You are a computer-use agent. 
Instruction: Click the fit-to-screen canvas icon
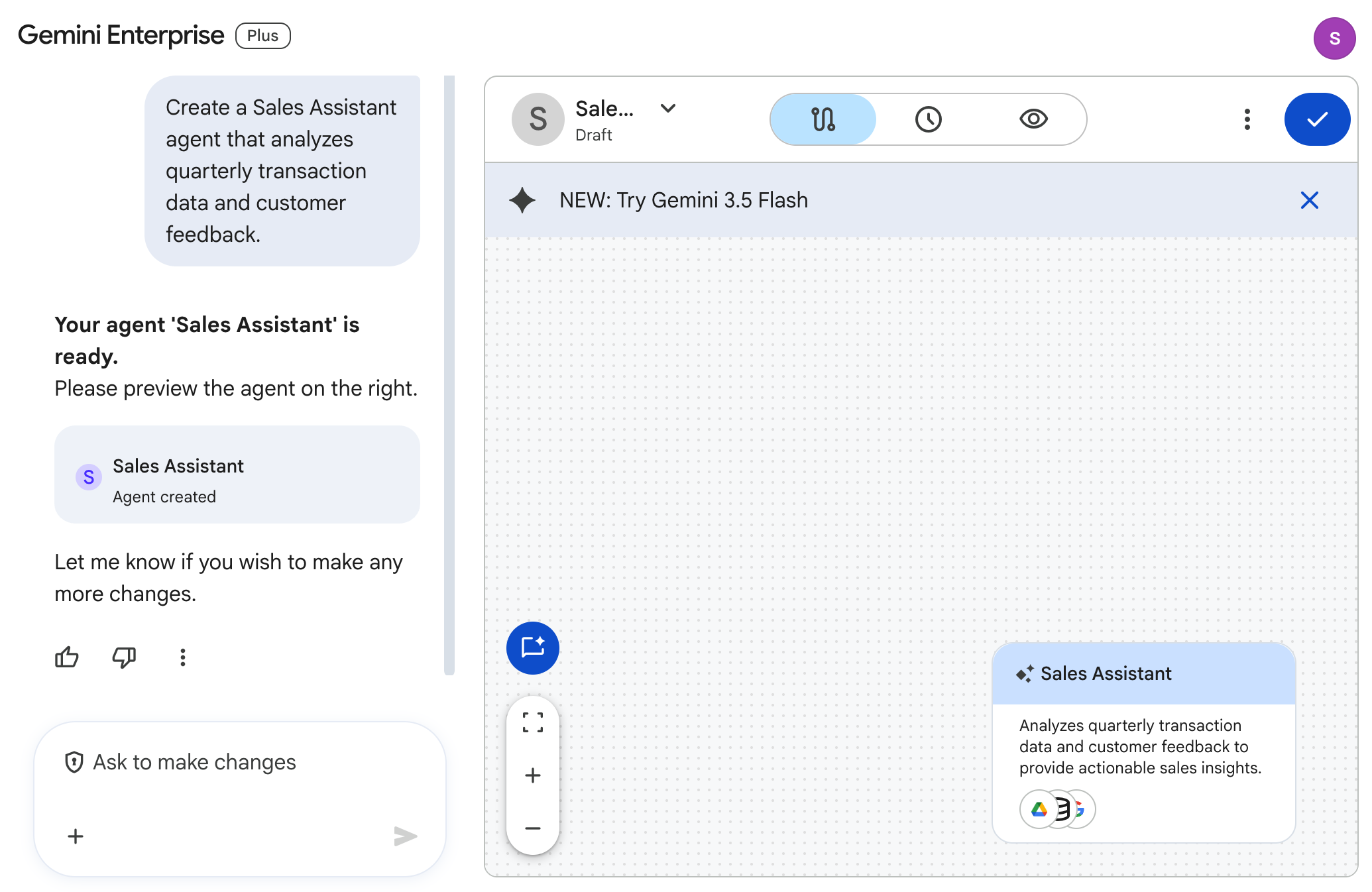(533, 722)
